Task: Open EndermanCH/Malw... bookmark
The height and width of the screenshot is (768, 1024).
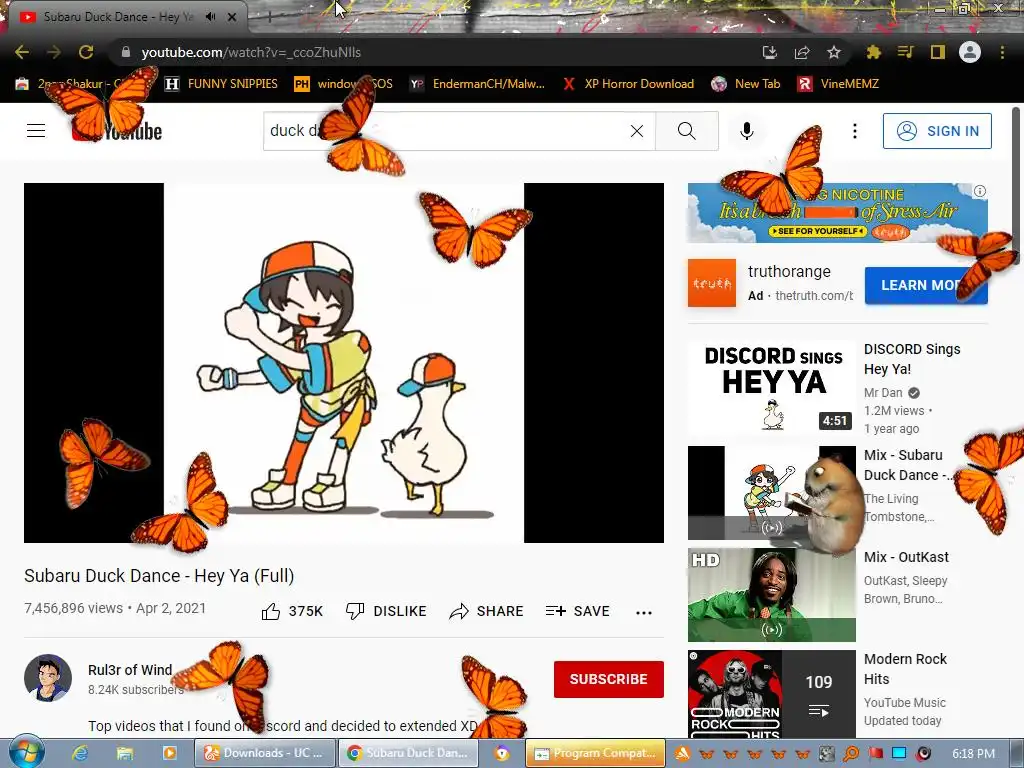Action: point(477,84)
